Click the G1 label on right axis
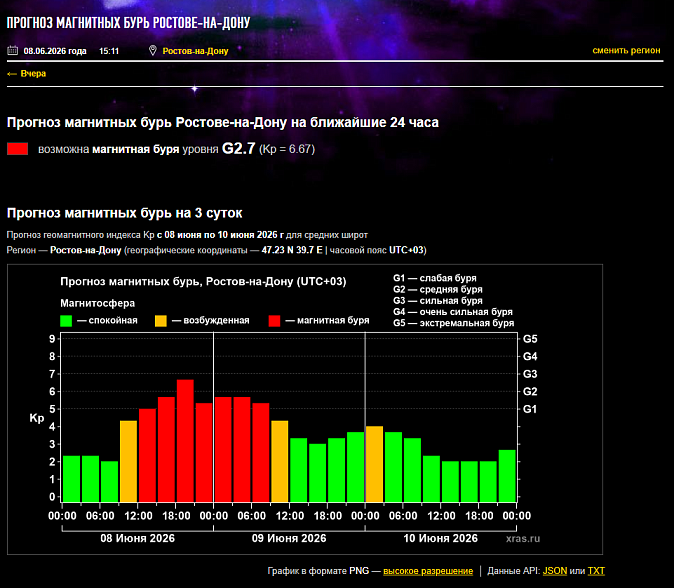The height and width of the screenshot is (588, 674). [530, 409]
